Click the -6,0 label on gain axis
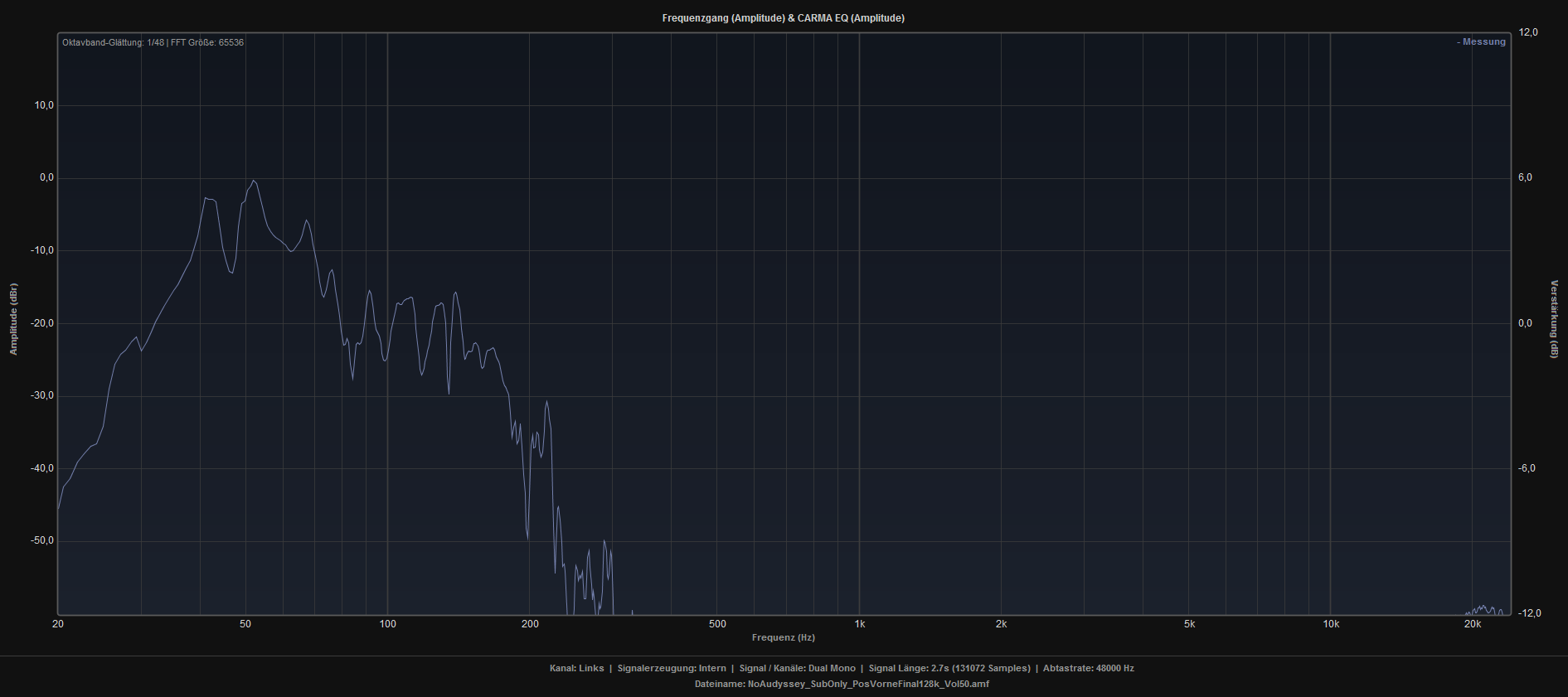Screen dimensions: 1568x697 click(1526, 468)
